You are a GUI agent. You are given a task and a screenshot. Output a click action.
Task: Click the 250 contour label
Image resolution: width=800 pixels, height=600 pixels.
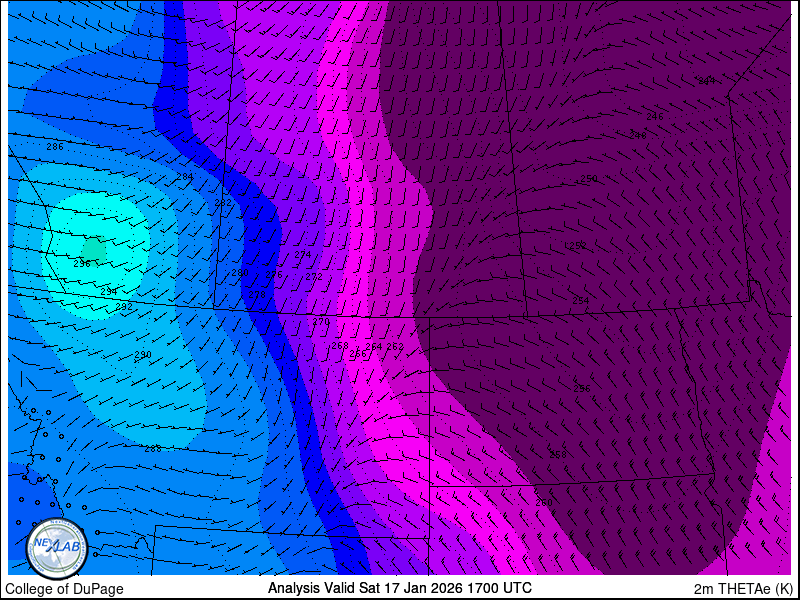[589, 179]
